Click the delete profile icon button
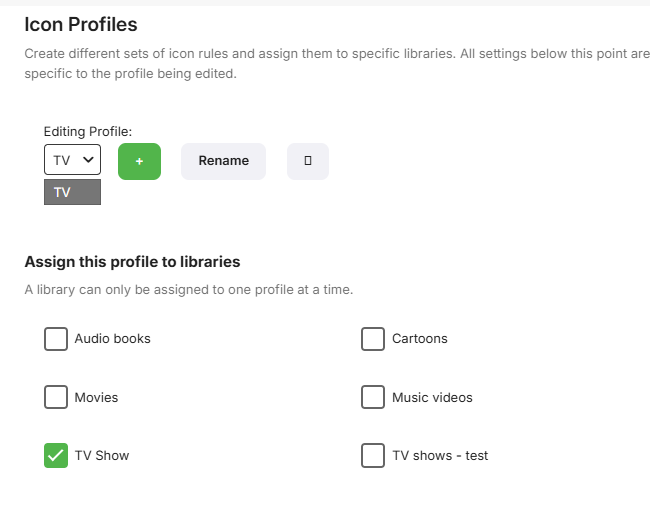Viewport: 650px width, 524px height. 308,161
